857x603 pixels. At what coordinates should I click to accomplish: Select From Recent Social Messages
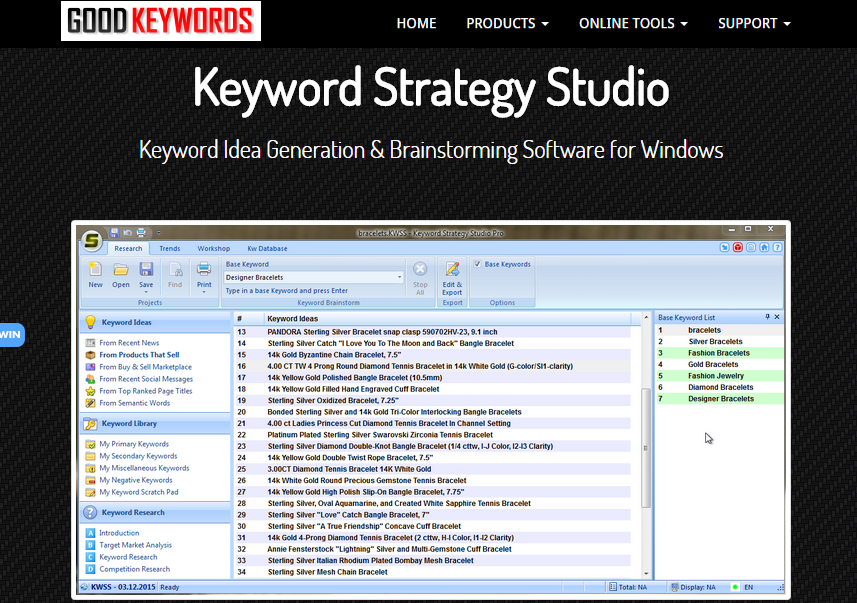[146, 379]
